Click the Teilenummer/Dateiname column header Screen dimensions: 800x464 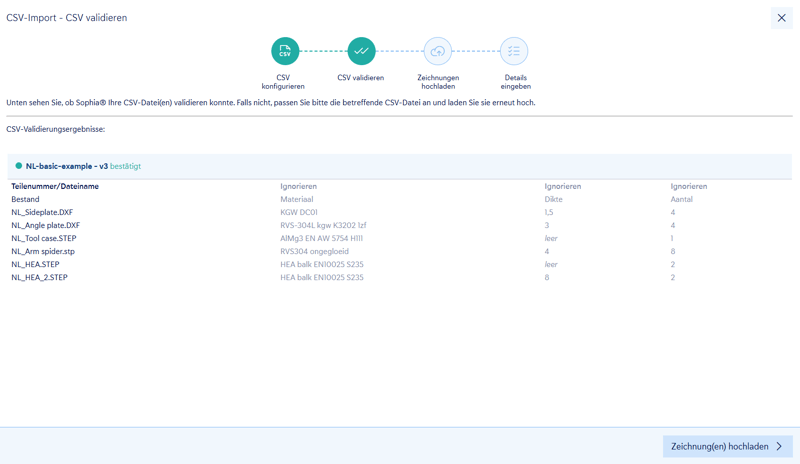(55, 186)
